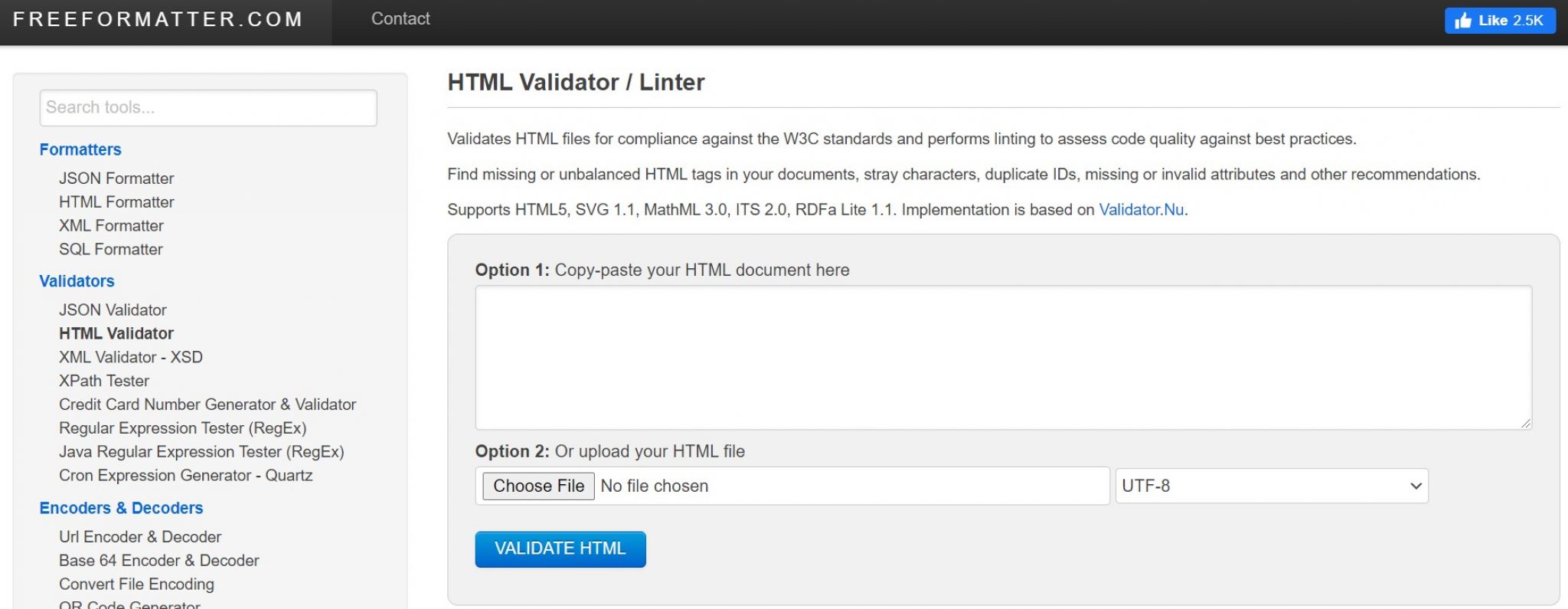Click the VALIDATE HTML button
This screenshot has height=609, width=1568.
560,549
